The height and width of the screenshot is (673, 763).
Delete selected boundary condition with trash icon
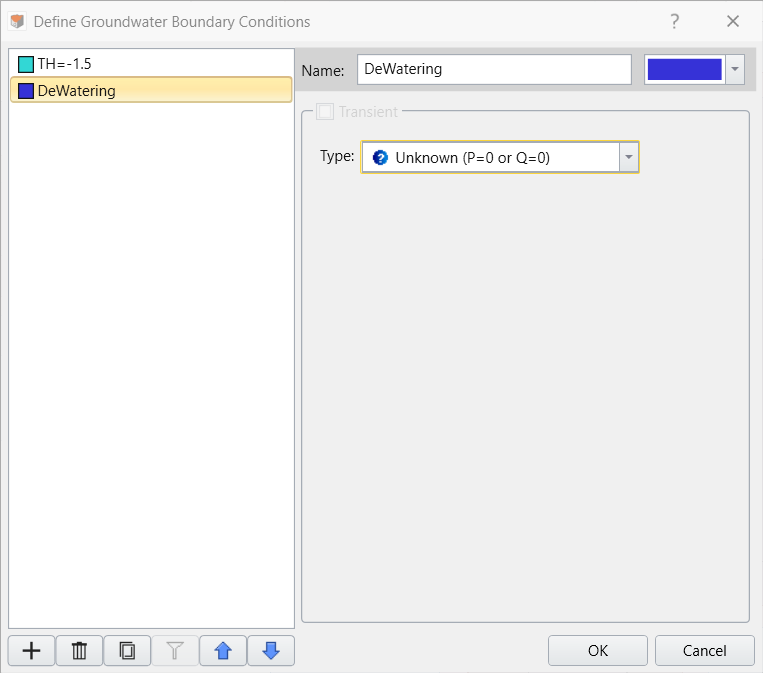pyautogui.click(x=79, y=651)
